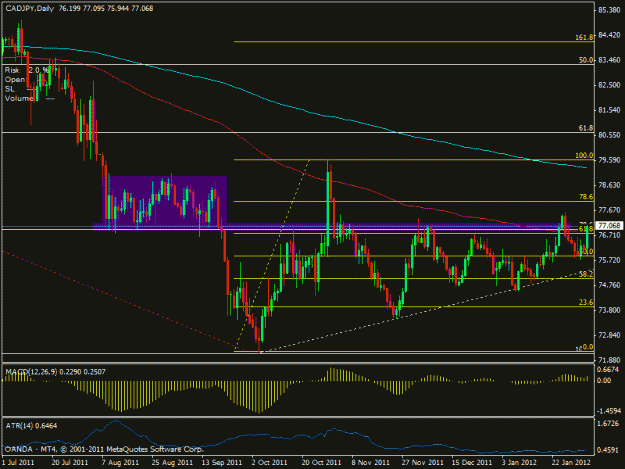Select the 'Risk 2.0 %' label
The width and height of the screenshot is (625, 469).
[27, 70]
